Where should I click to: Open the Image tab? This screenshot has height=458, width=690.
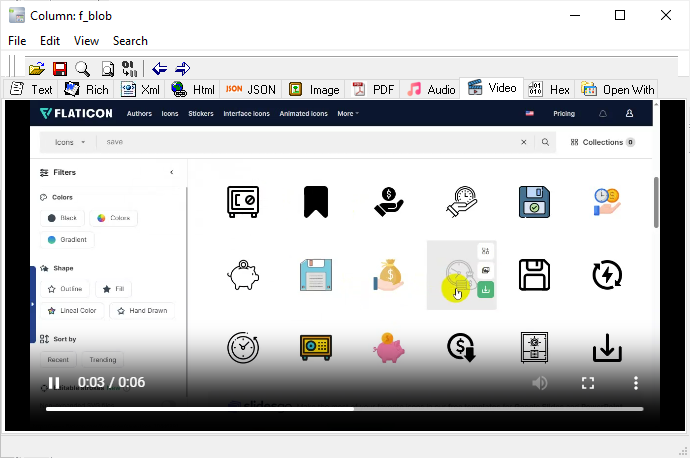314,89
